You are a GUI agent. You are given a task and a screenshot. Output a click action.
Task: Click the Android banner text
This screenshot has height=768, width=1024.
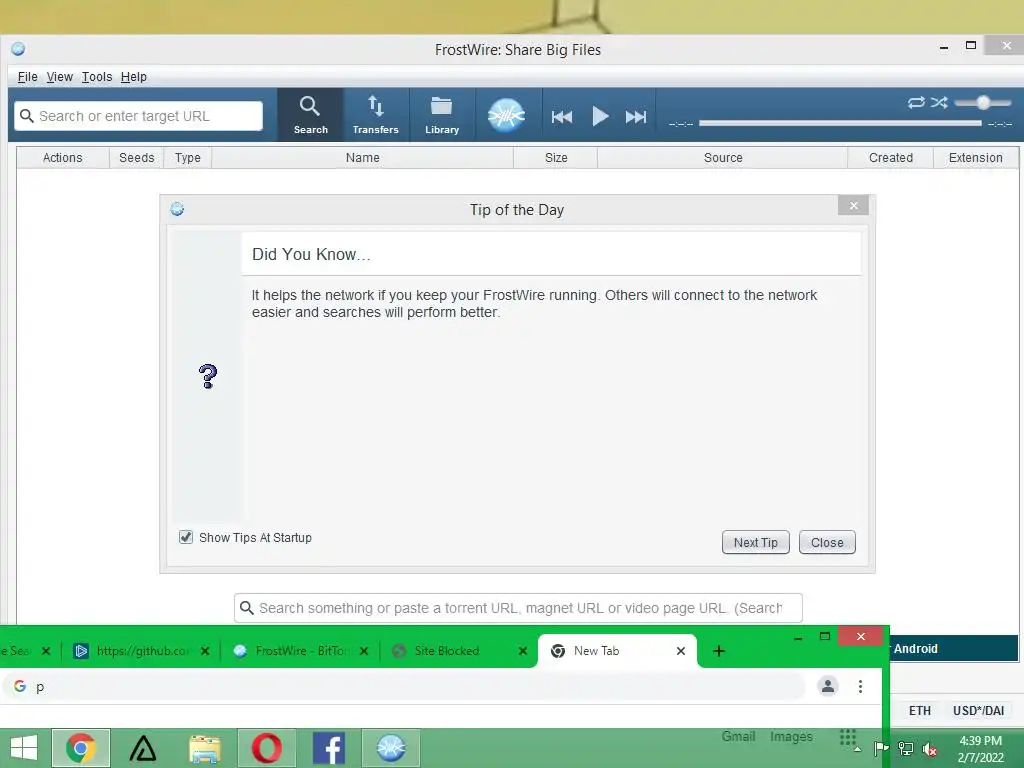pyautogui.click(x=916, y=648)
